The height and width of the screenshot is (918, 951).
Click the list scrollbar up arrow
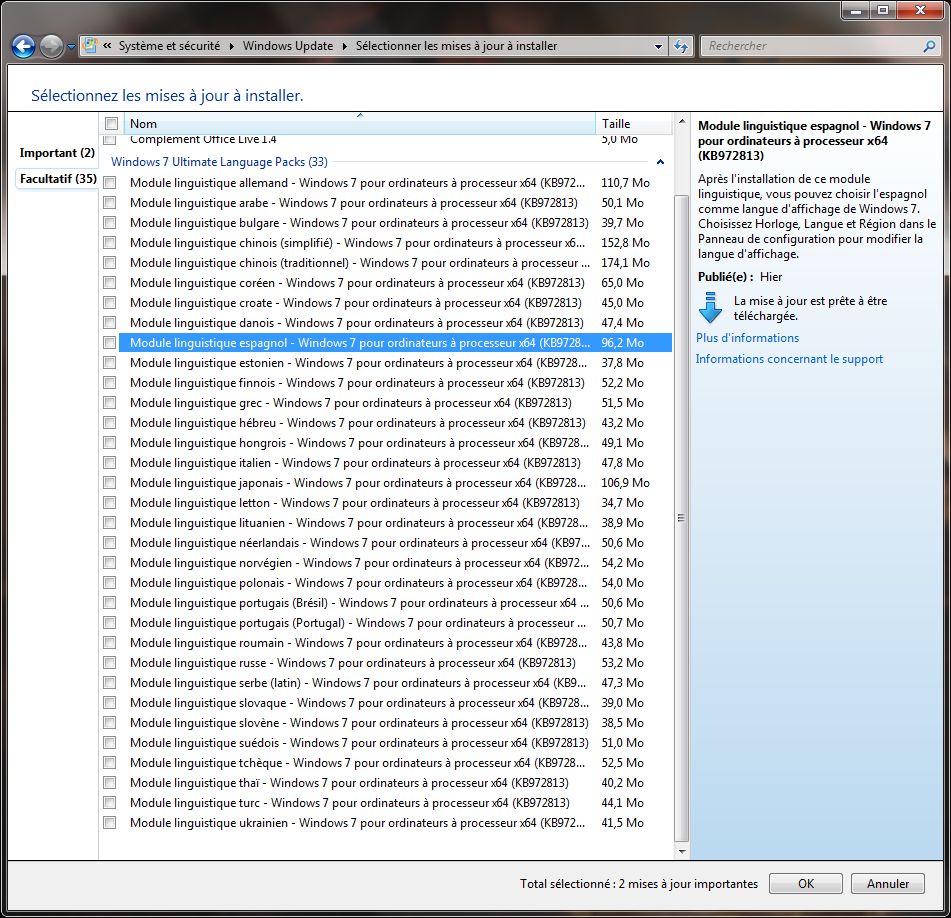pyautogui.click(x=682, y=121)
